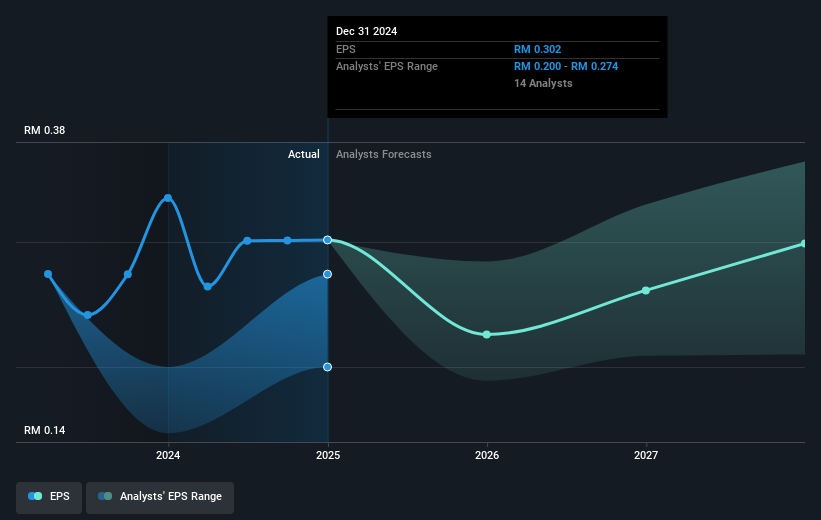This screenshot has height=520, width=821.
Task: Click the RM 0.200 - RM 0.274 range value
Action: click(x=566, y=67)
